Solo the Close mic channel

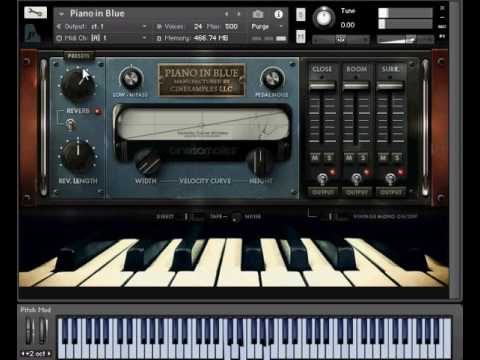(x=329, y=157)
